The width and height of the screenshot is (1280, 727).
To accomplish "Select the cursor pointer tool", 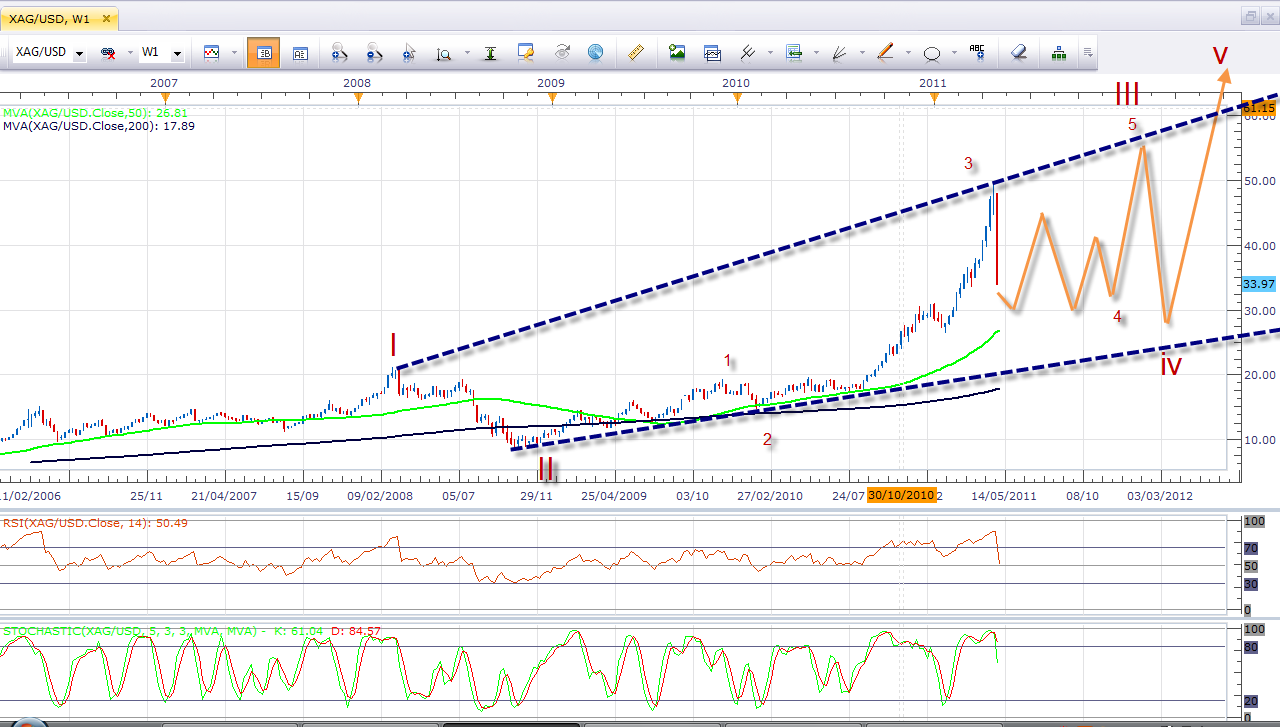I will click(408, 53).
